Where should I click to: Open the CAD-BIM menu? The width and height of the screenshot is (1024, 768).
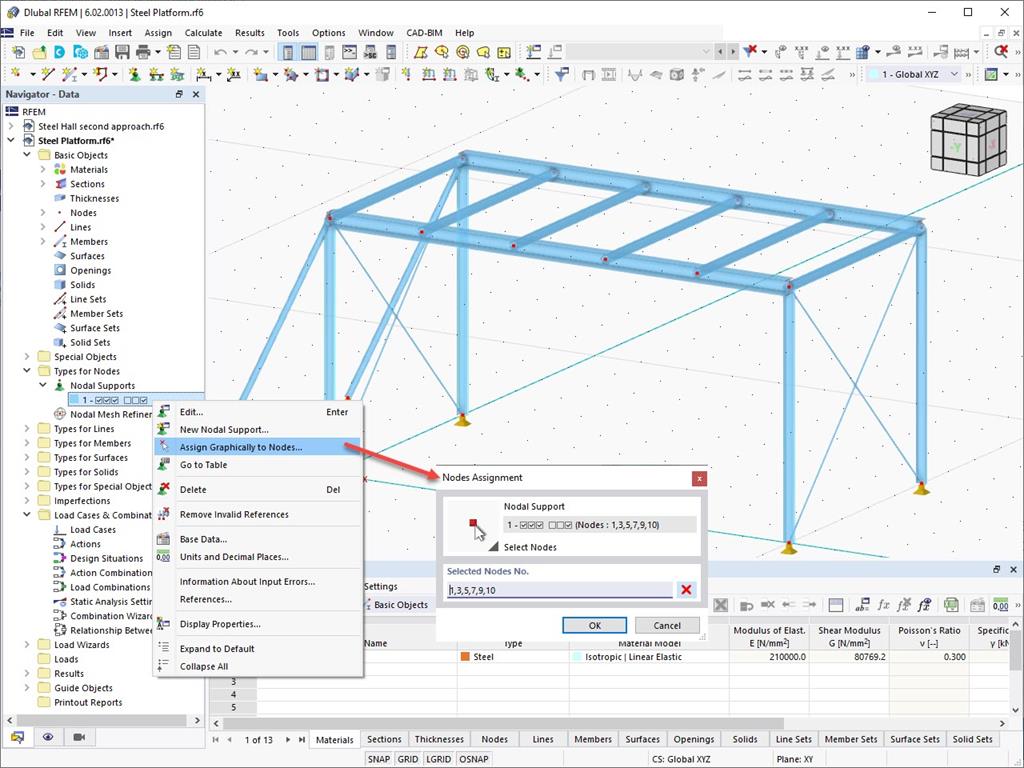pos(424,33)
